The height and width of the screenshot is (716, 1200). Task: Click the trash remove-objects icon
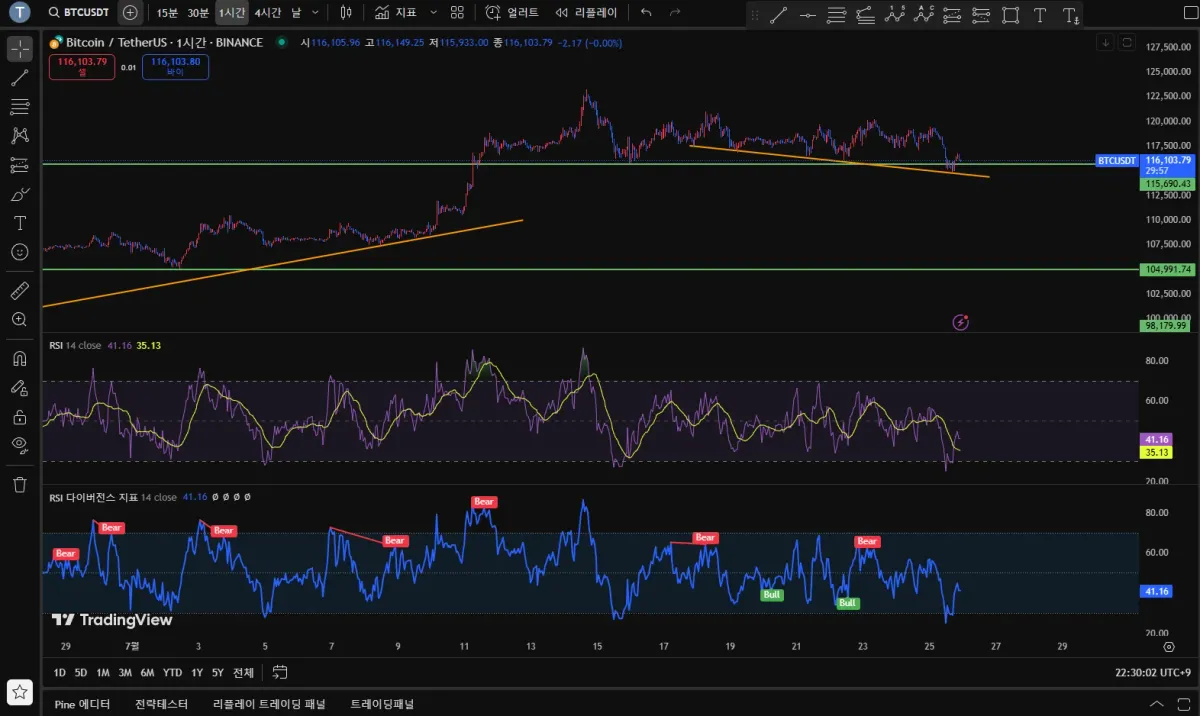[x=19, y=485]
